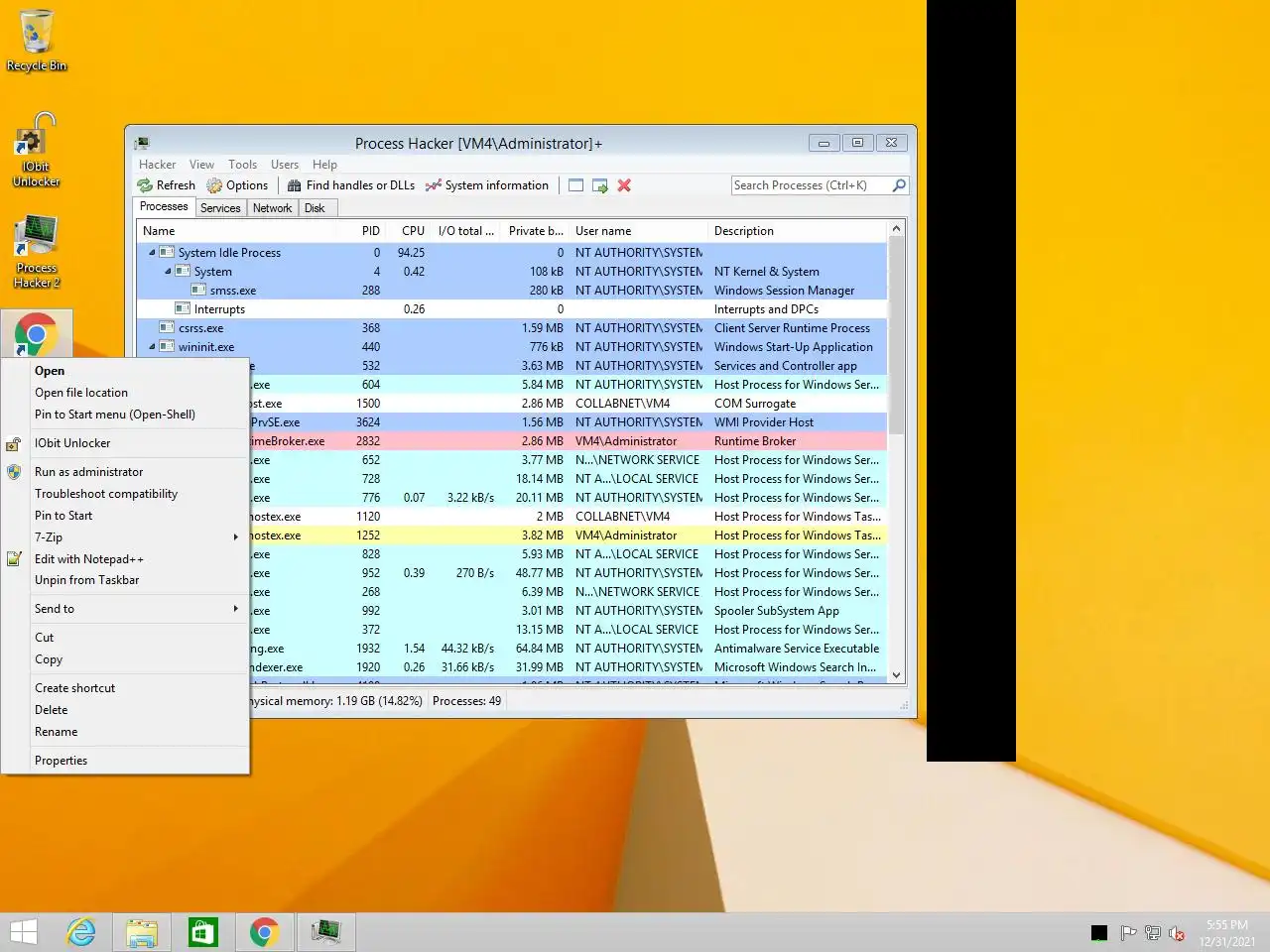
Task: Click the Process Hacker tray graph icon
Action: coord(1099,933)
